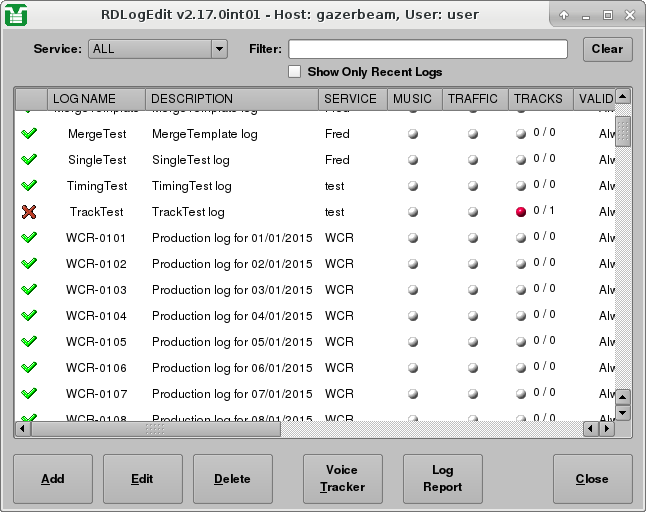Click the green checkmark beside WCR-0101

click(x=29, y=238)
